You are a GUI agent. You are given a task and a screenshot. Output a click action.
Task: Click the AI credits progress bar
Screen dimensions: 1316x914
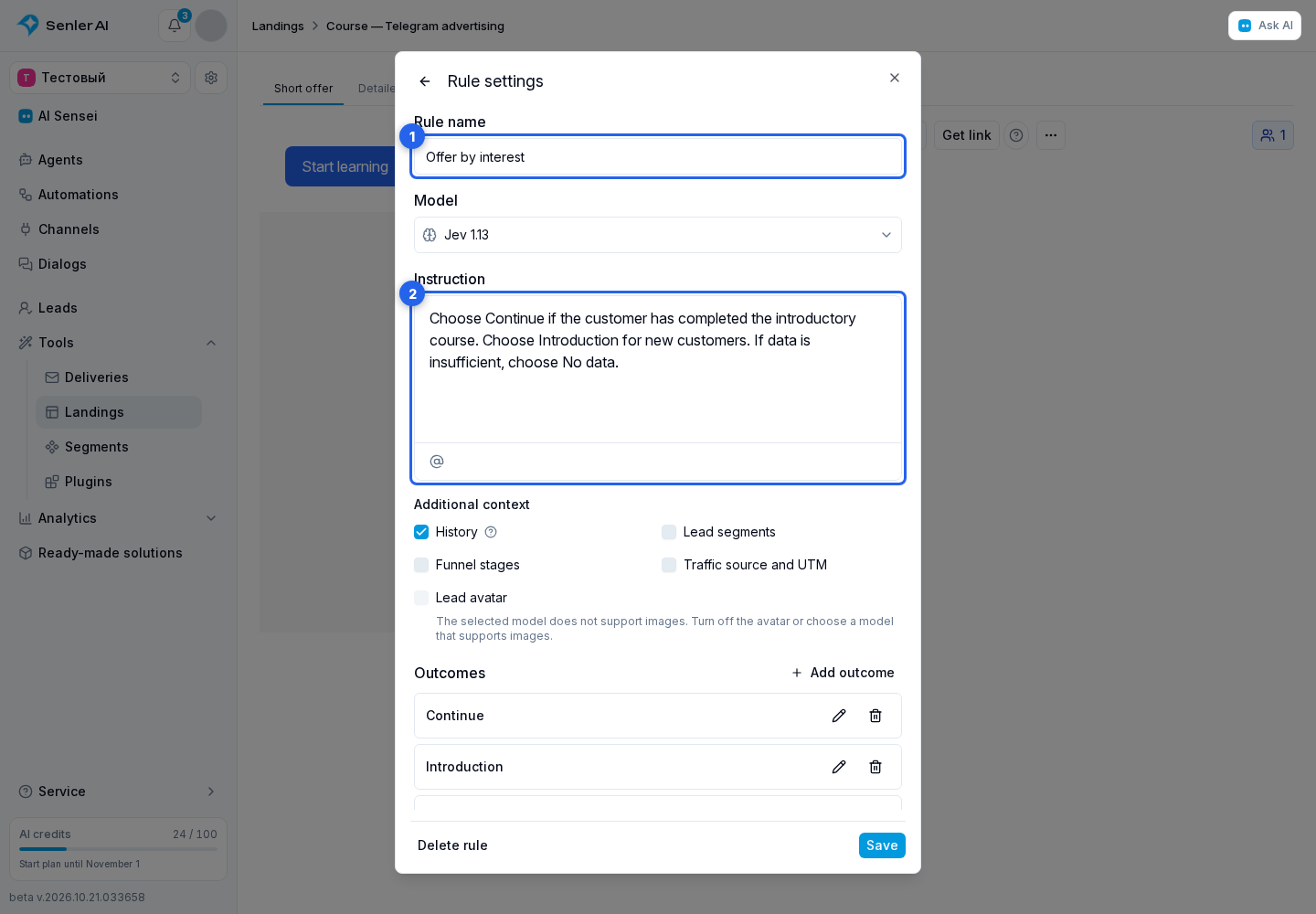pos(119,849)
